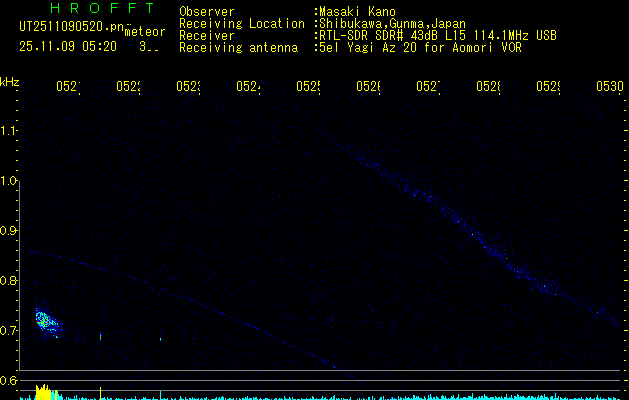Select the file name UT2511090520.pn

click(72, 27)
